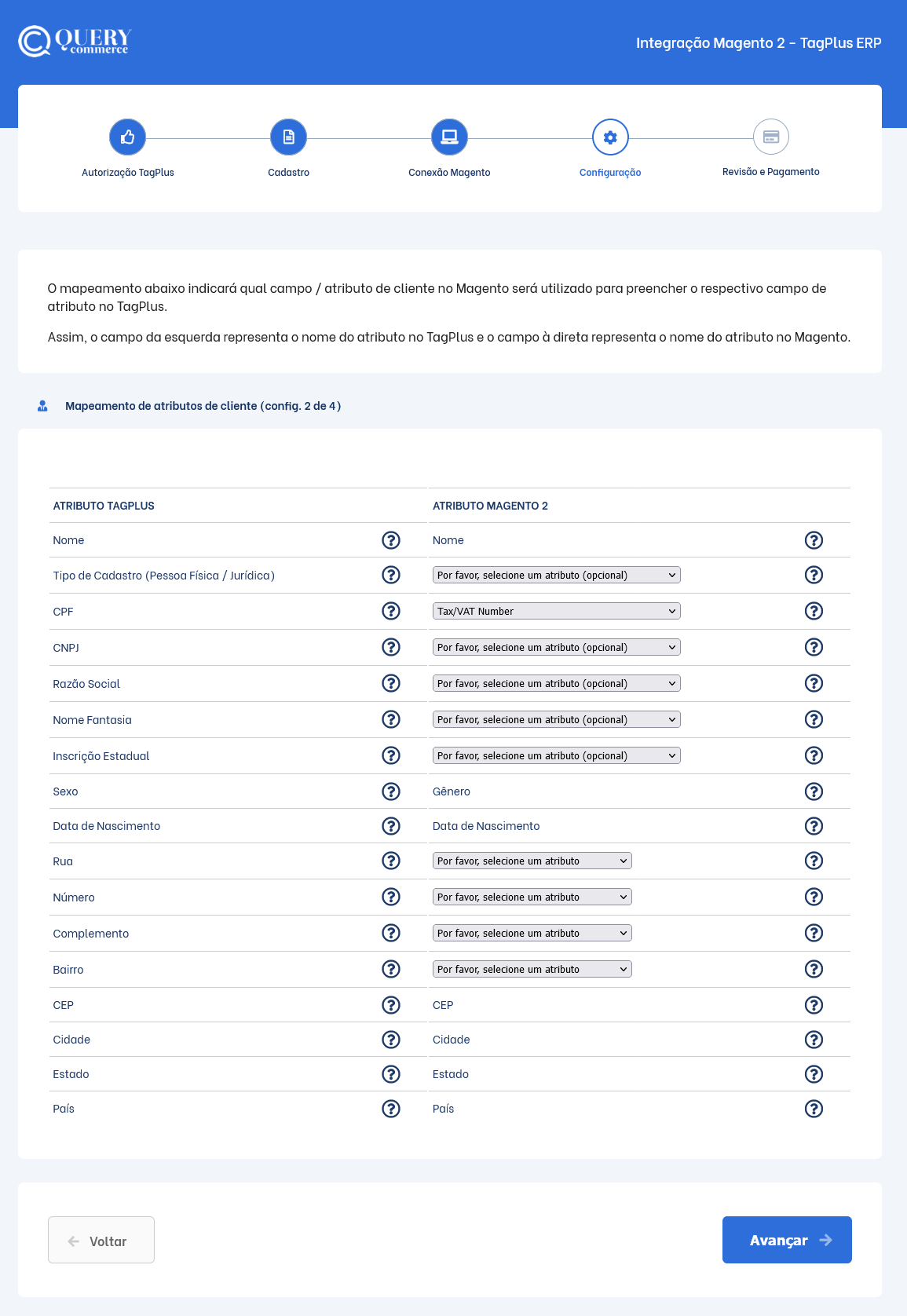View Magento-side help in Inscrição Estadual row
Viewport: 907px width, 1316px height.
tap(814, 755)
